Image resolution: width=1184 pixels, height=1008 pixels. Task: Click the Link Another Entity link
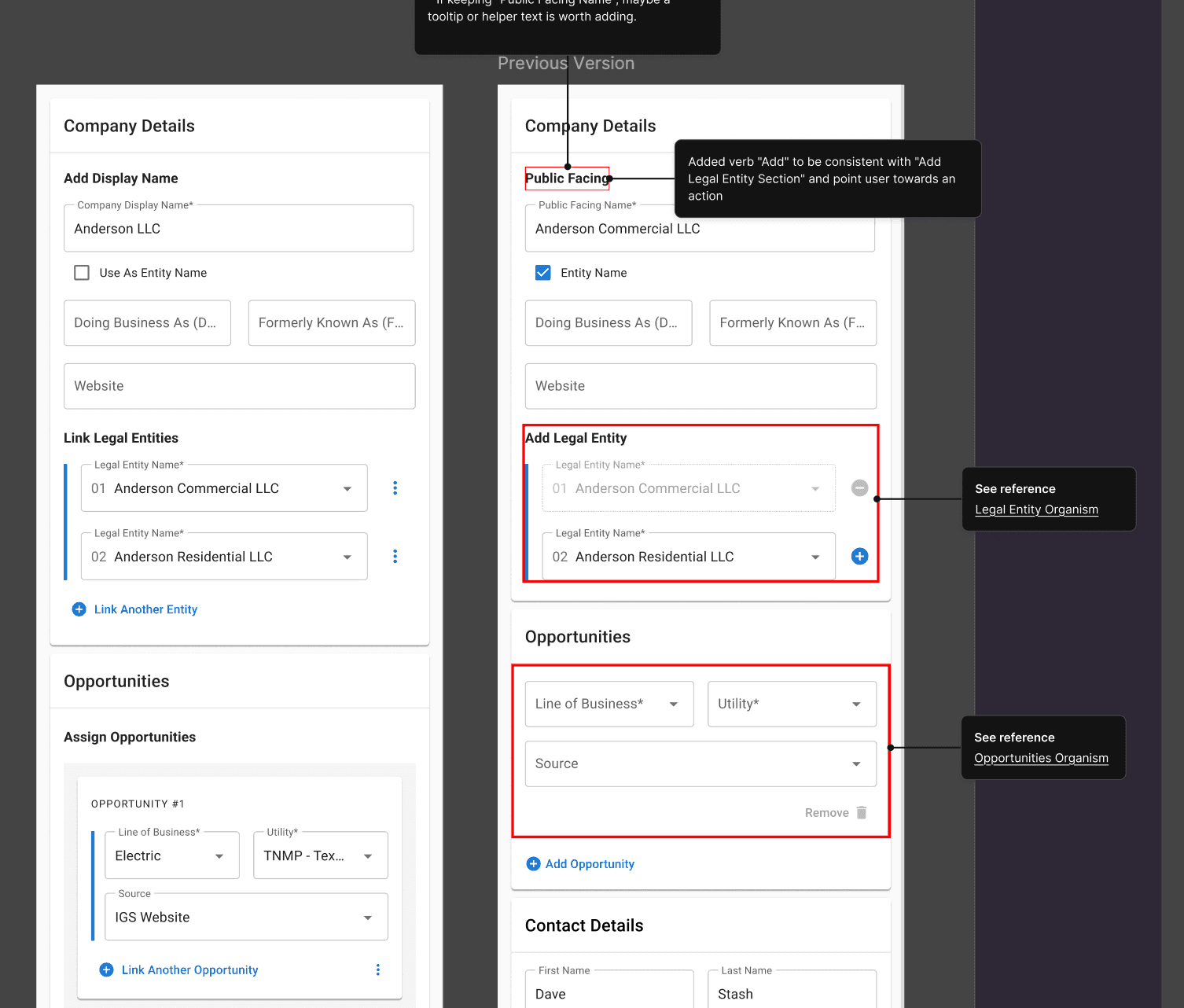point(145,609)
